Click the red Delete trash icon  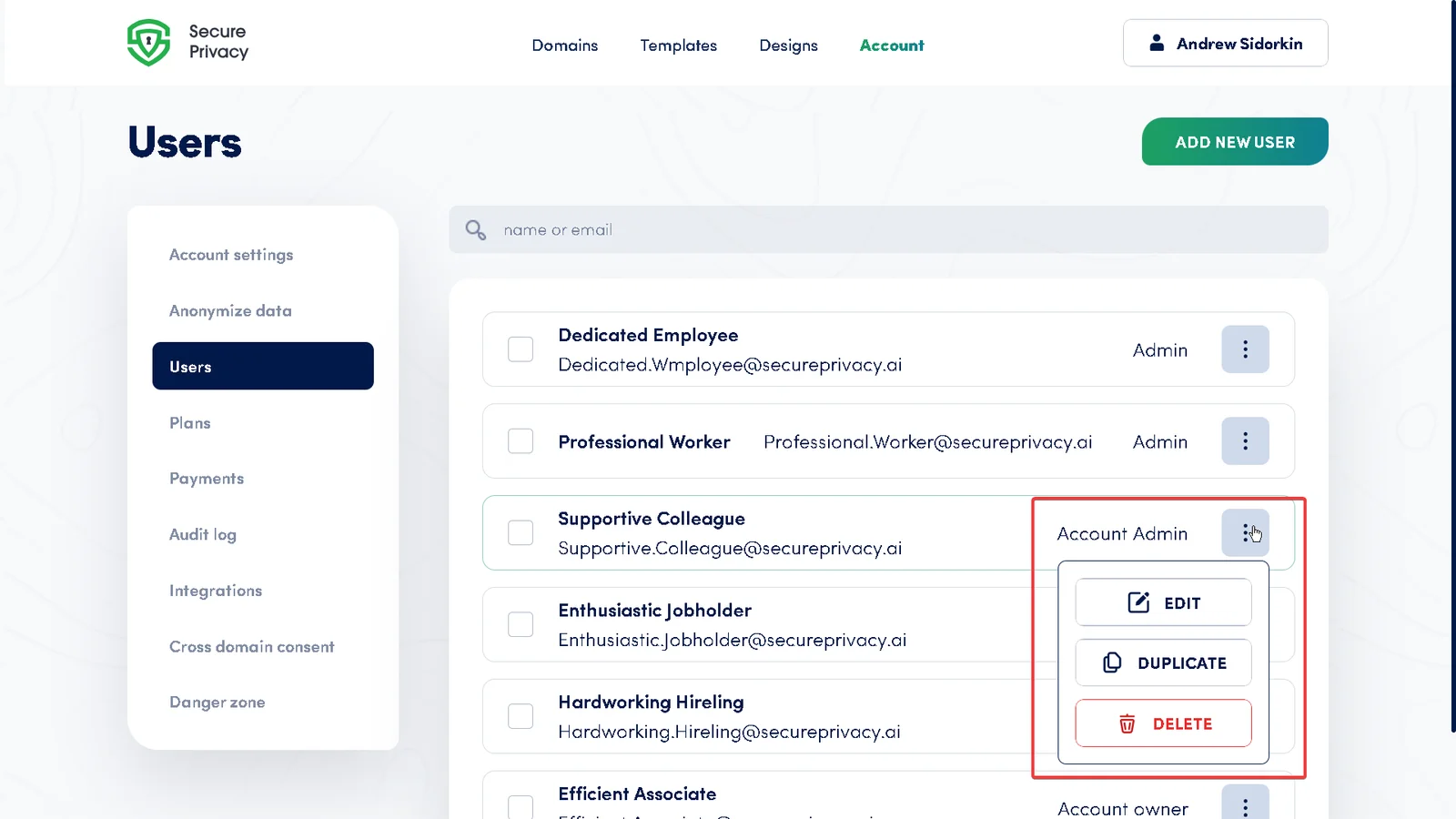(x=1127, y=723)
